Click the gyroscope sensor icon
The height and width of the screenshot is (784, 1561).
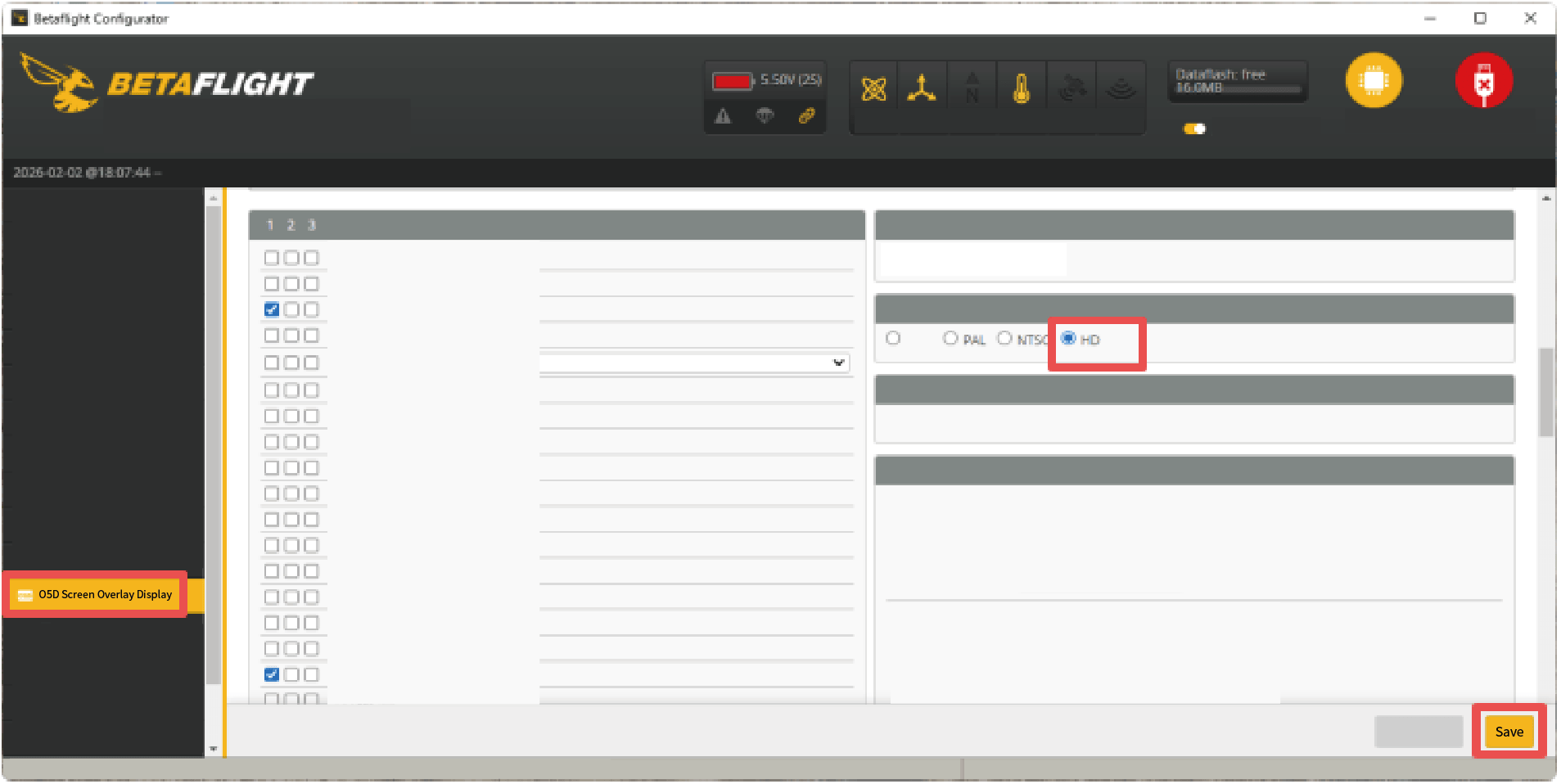[873, 88]
